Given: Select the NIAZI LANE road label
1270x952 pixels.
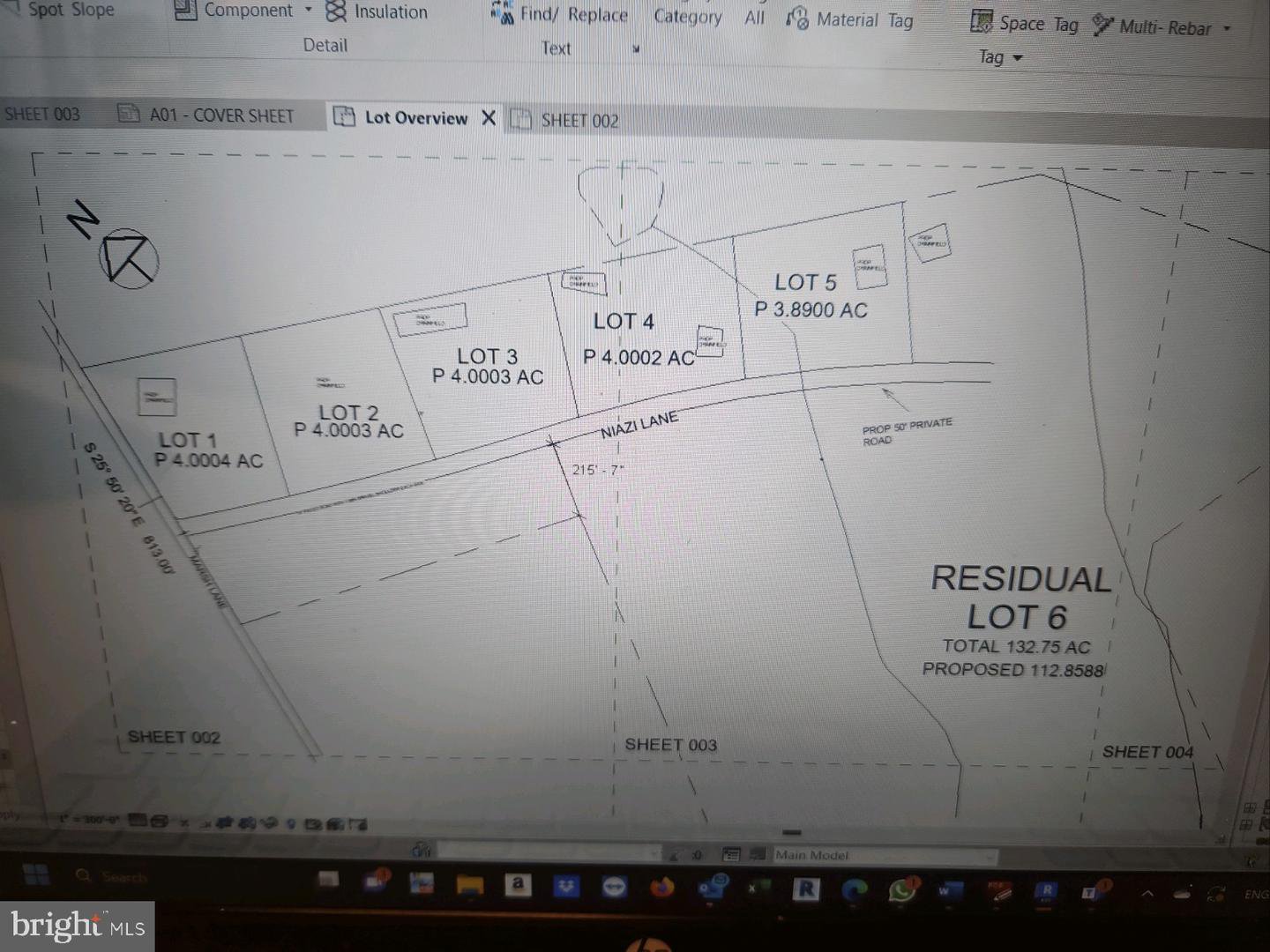Looking at the screenshot, I should [x=639, y=424].
